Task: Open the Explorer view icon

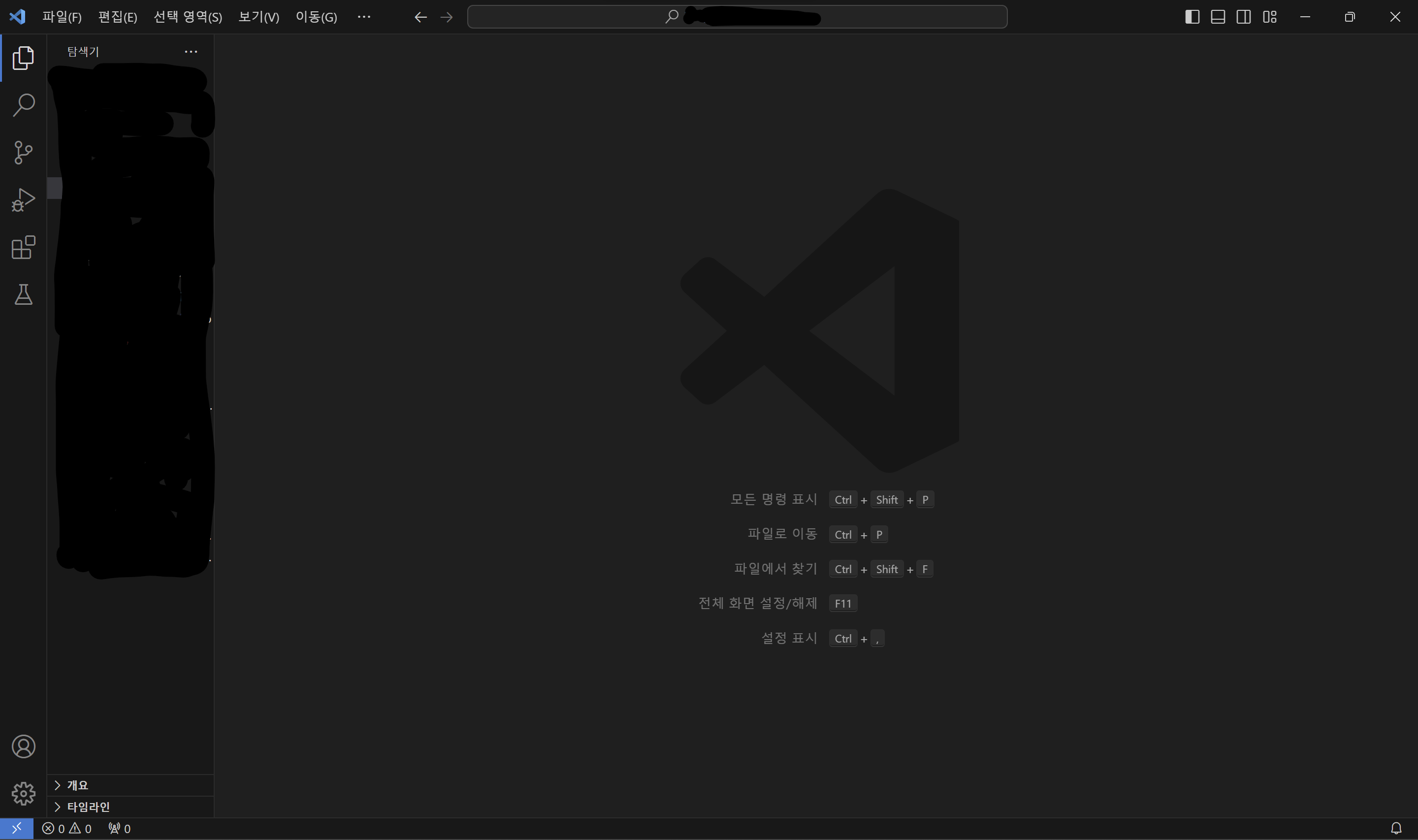Action: (23, 58)
